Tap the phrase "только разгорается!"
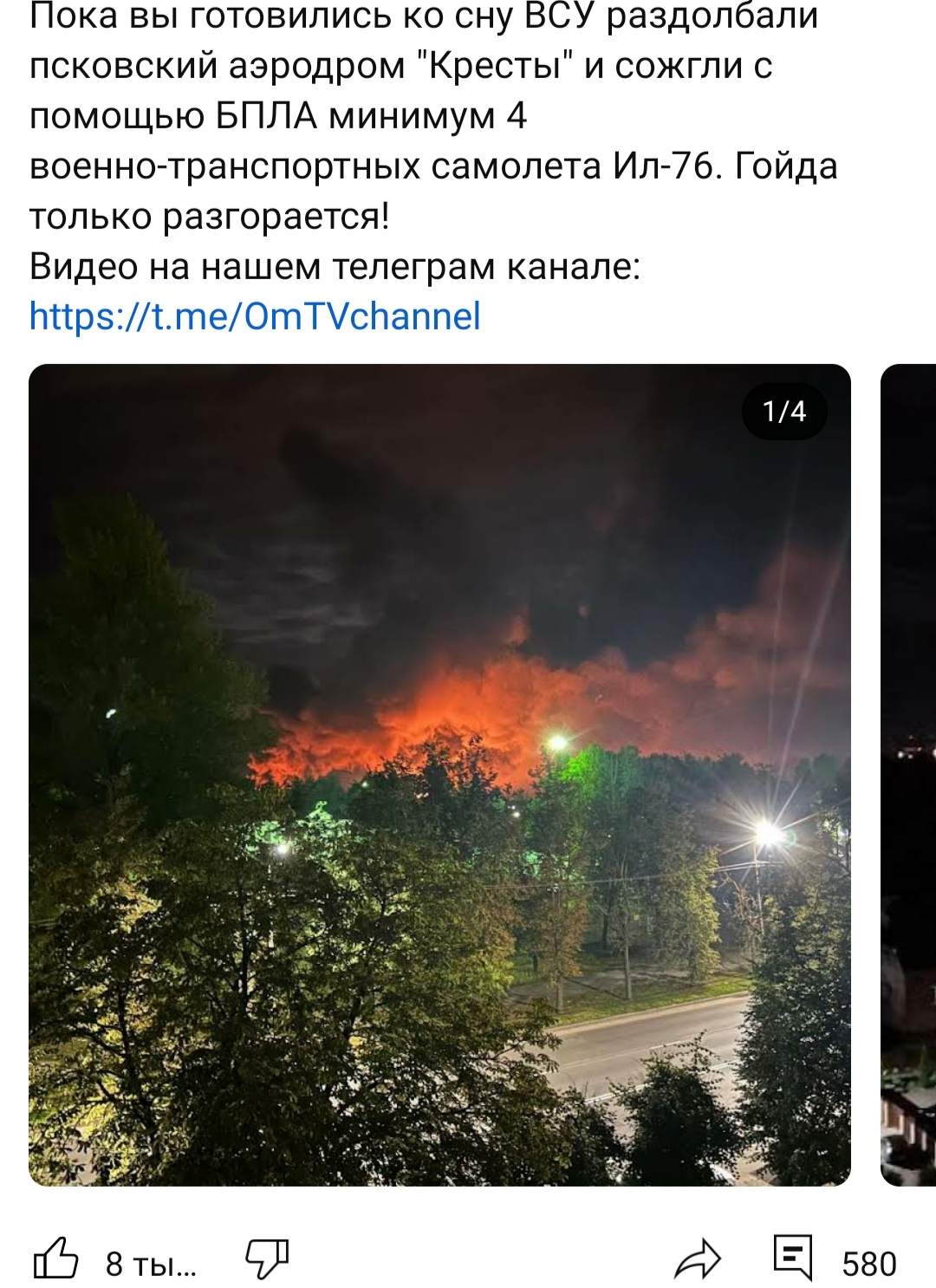This screenshot has height=1288, width=936. [x=209, y=216]
